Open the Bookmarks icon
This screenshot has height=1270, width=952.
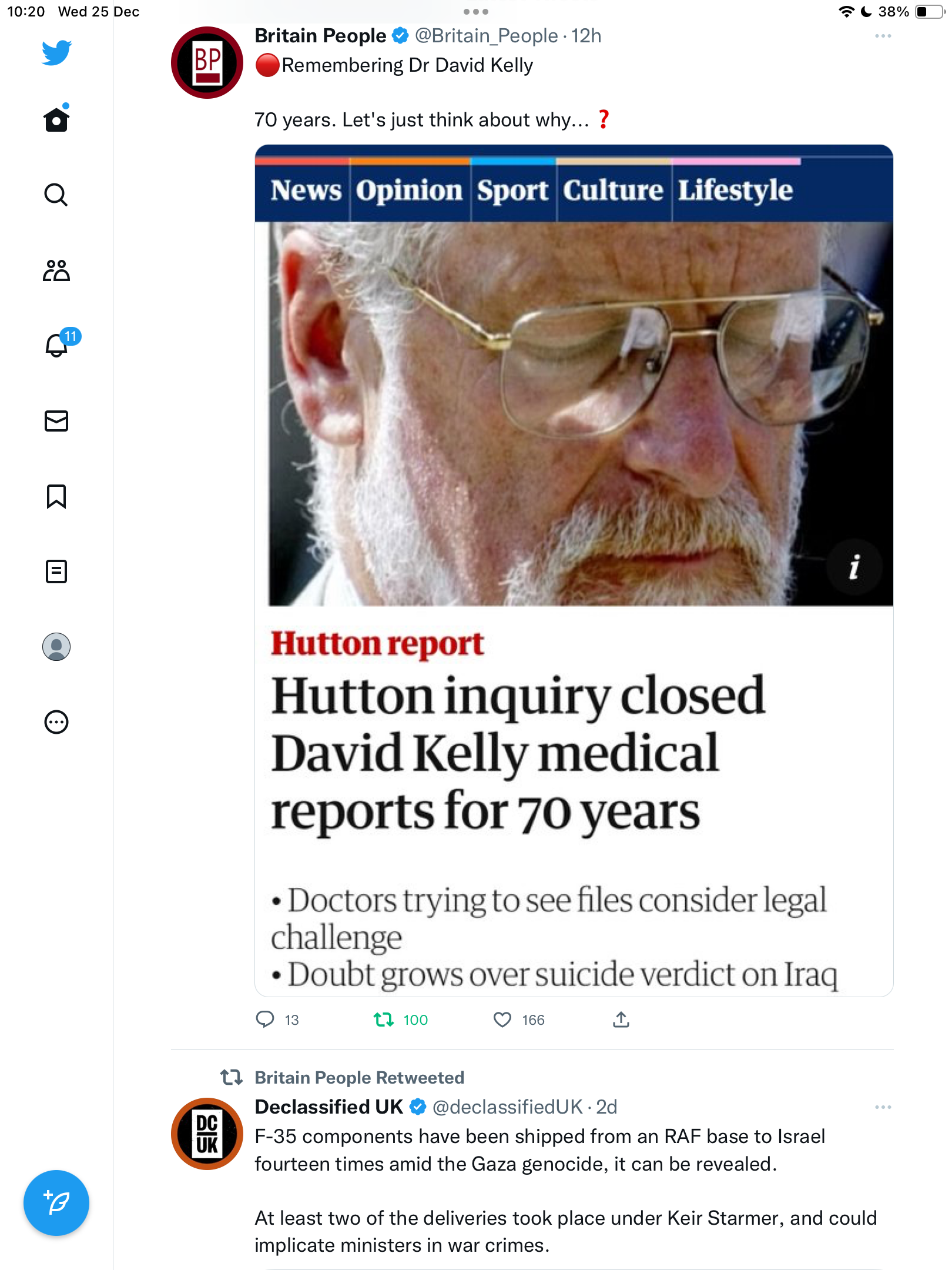pyautogui.click(x=56, y=496)
